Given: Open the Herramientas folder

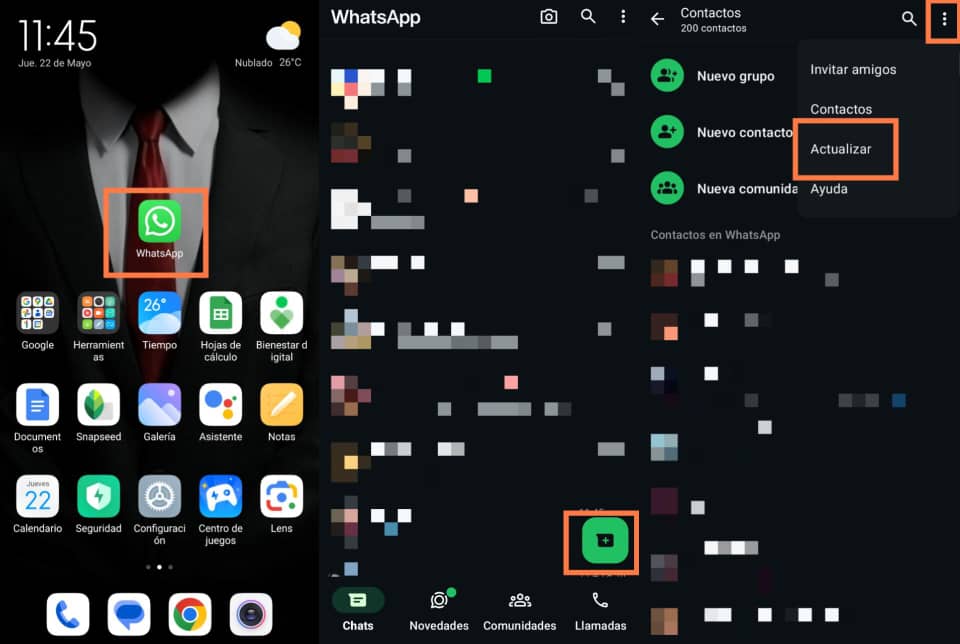Looking at the screenshot, I should pos(99,313).
